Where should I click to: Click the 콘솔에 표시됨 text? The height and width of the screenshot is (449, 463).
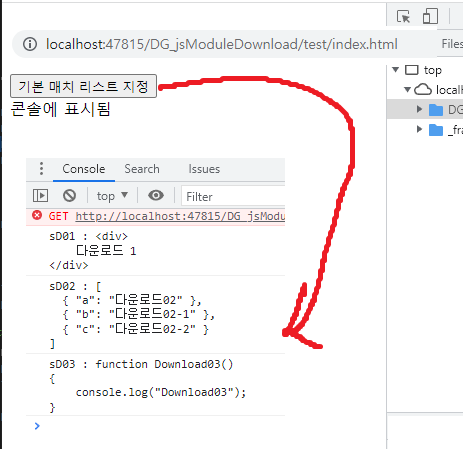coord(61,109)
